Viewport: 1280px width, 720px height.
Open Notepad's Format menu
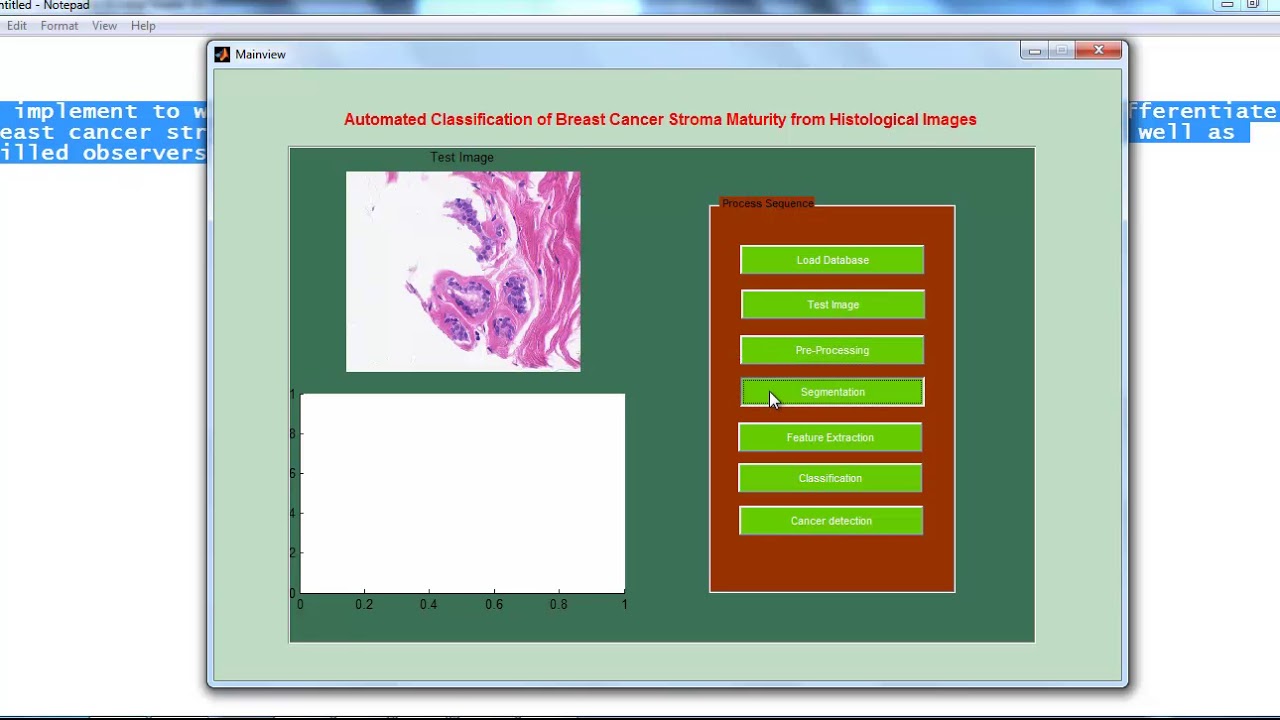tap(59, 26)
